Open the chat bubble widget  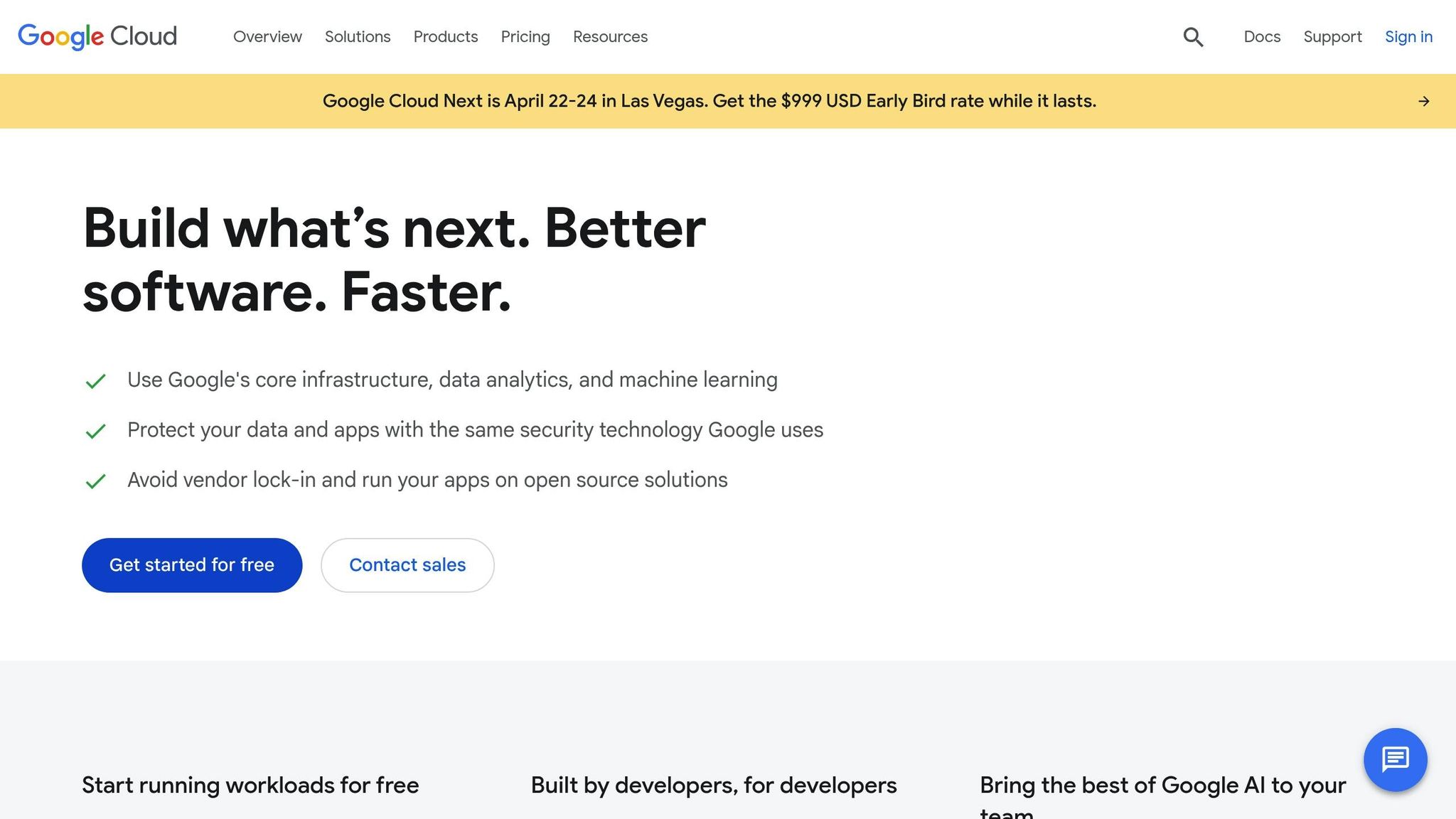point(1395,759)
